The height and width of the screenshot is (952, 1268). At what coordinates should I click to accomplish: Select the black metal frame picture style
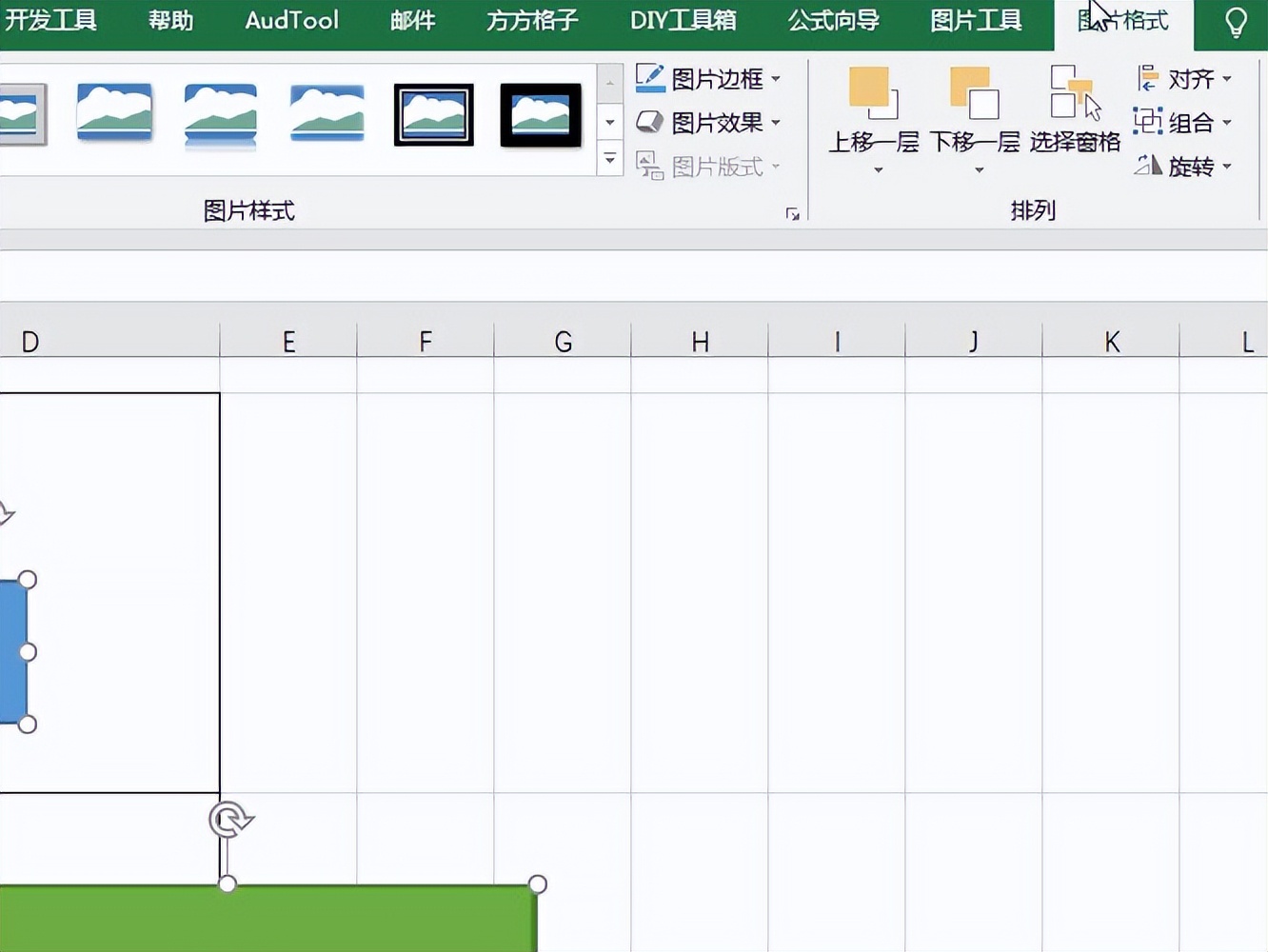coord(541,114)
